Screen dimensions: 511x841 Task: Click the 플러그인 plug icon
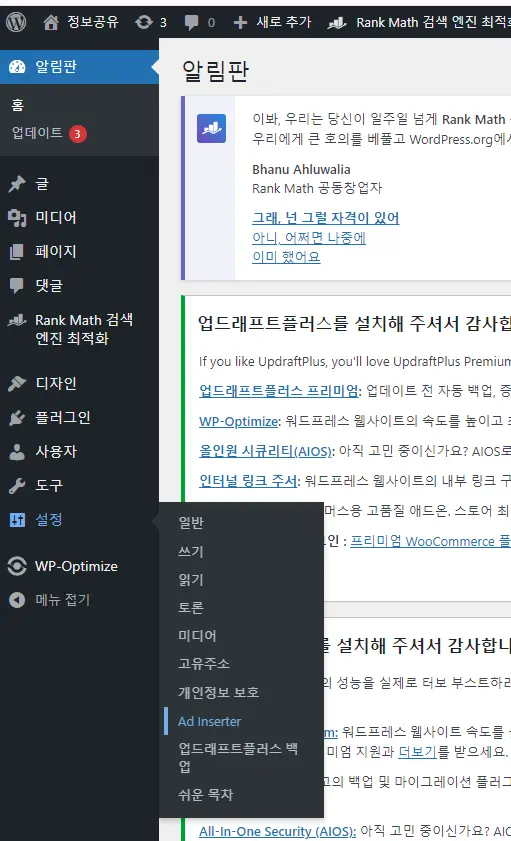coord(17,417)
